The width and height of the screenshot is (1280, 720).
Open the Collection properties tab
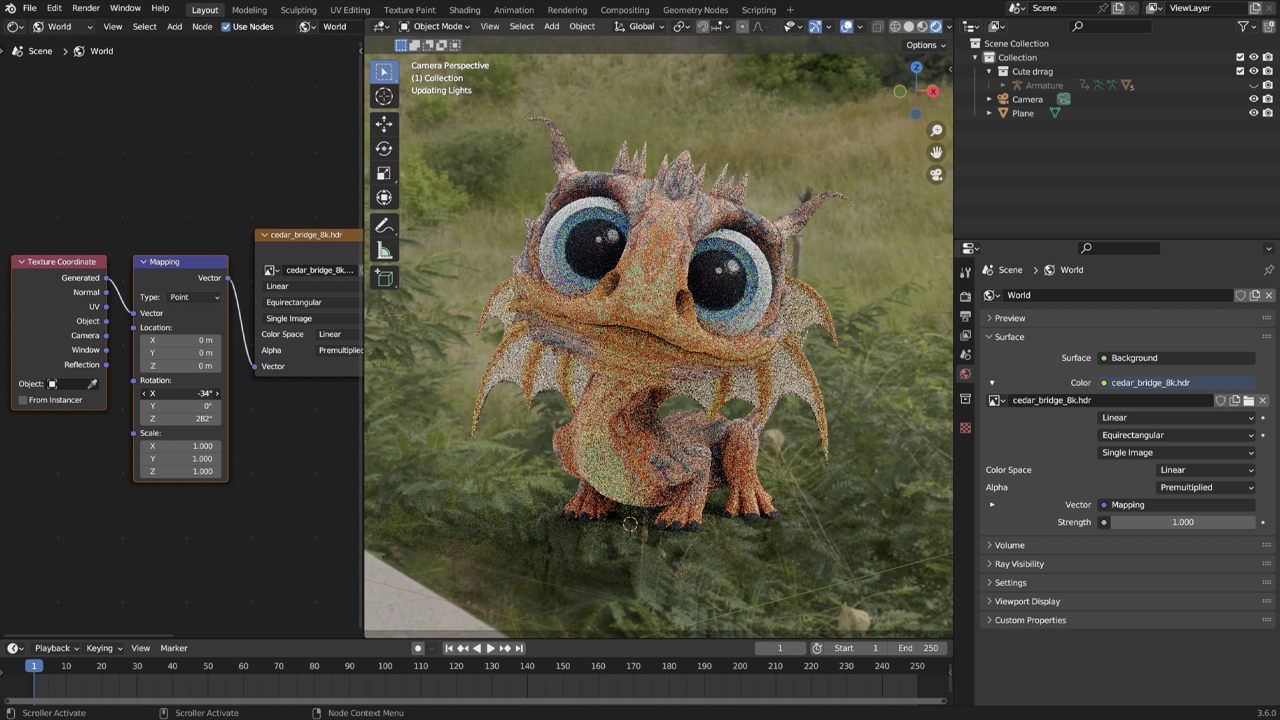(965, 399)
